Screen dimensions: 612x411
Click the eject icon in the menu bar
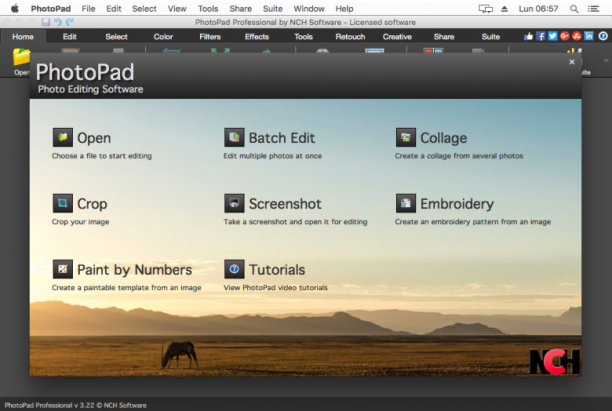tap(504, 9)
